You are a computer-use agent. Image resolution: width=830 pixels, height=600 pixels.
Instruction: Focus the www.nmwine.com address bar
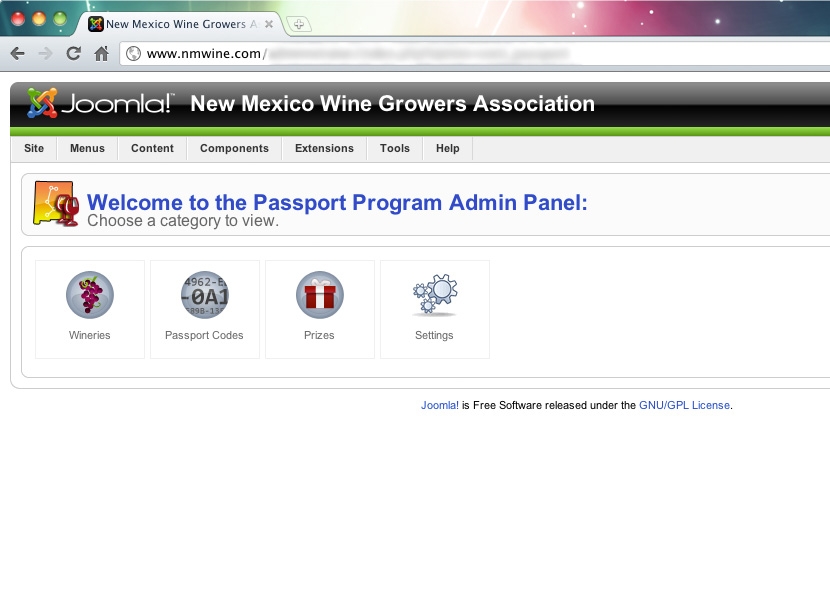coord(475,53)
